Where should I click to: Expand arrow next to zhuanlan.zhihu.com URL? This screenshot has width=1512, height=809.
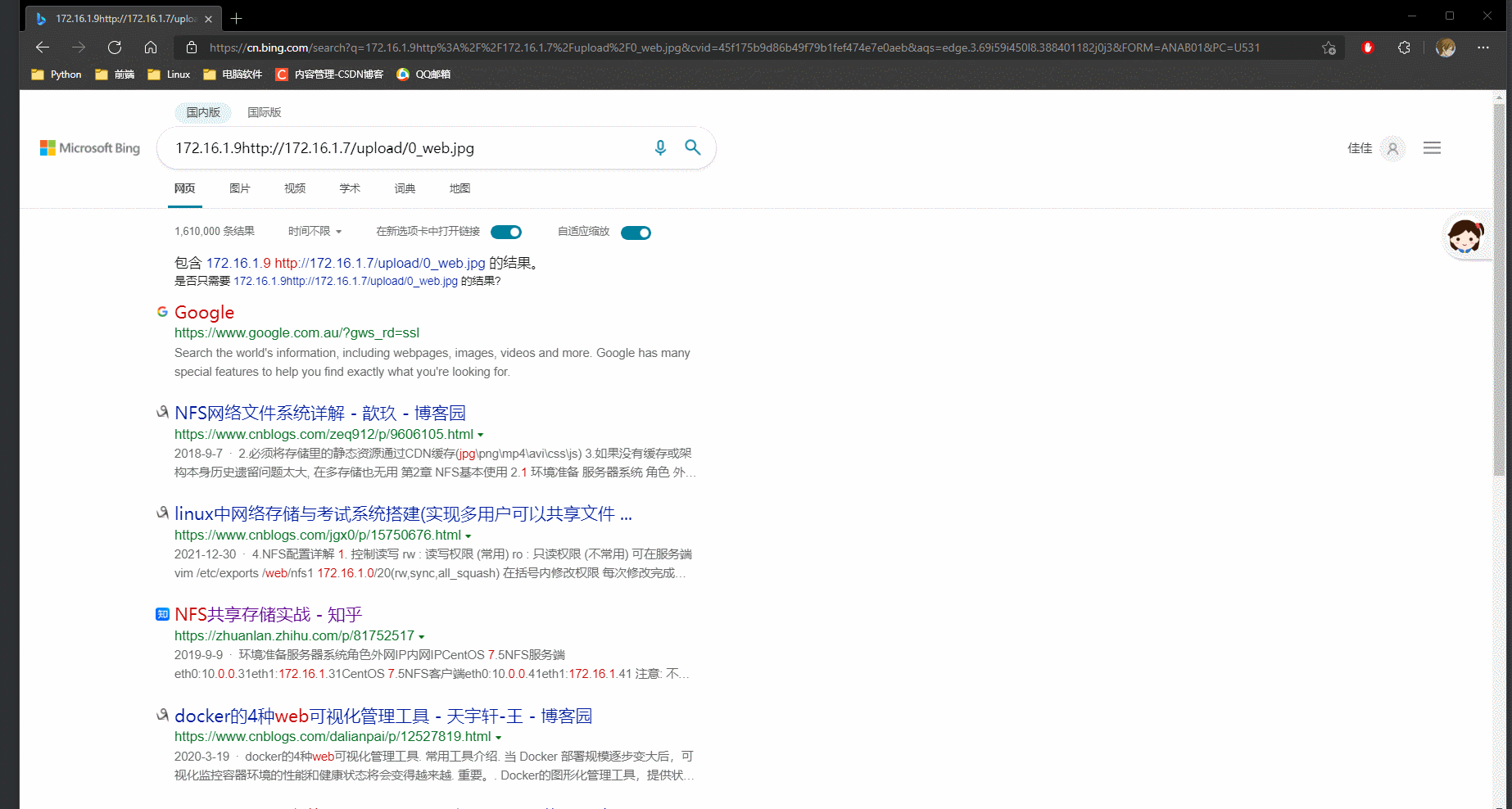pos(422,637)
